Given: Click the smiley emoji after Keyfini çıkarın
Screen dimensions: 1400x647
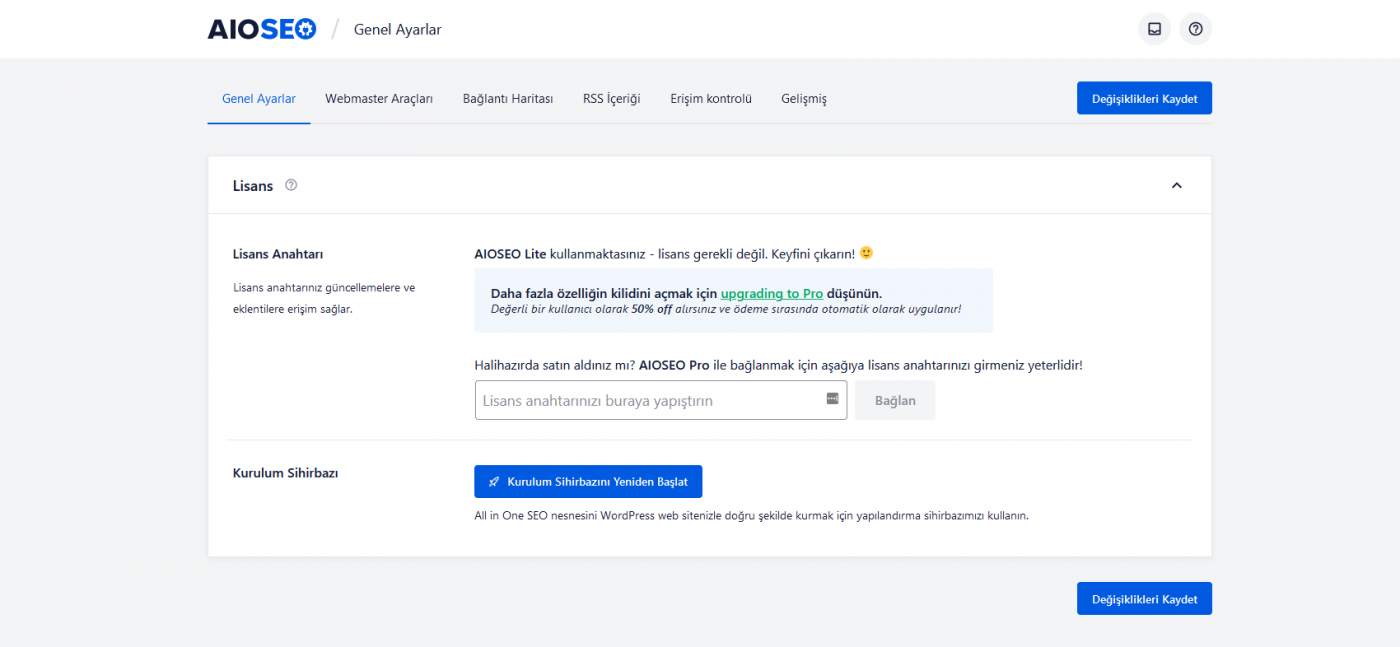Looking at the screenshot, I should pyautogui.click(x=866, y=252).
